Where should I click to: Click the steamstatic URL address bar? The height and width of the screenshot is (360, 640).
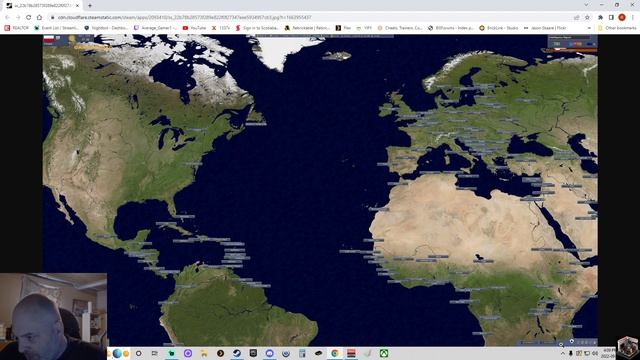tap(310, 18)
